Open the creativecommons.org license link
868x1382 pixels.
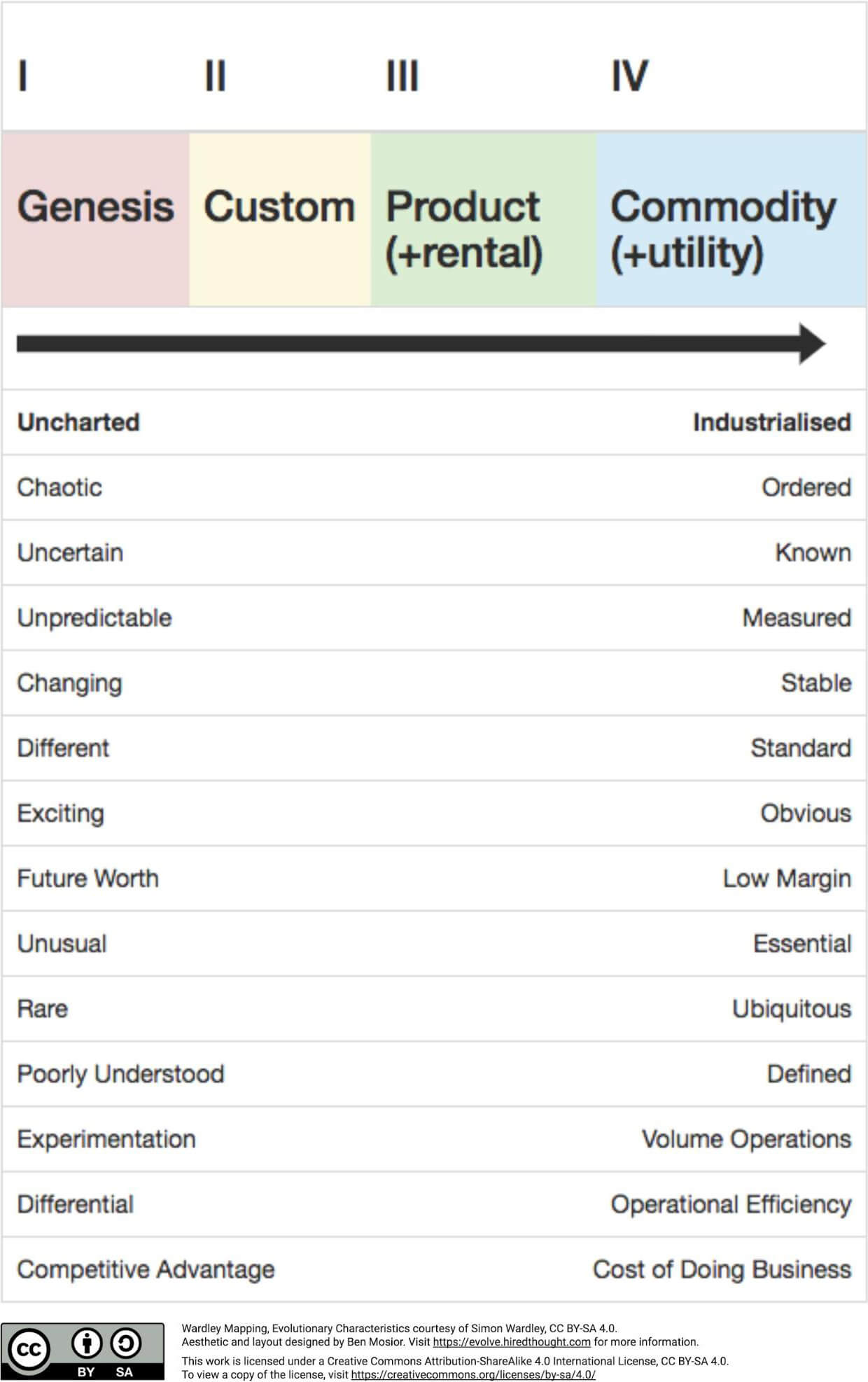(x=473, y=1374)
